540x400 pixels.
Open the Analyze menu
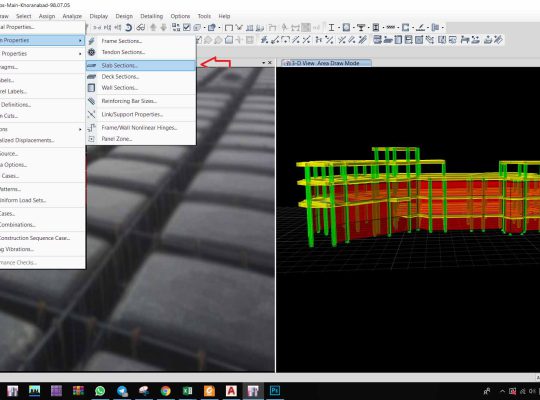tap(72, 16)
